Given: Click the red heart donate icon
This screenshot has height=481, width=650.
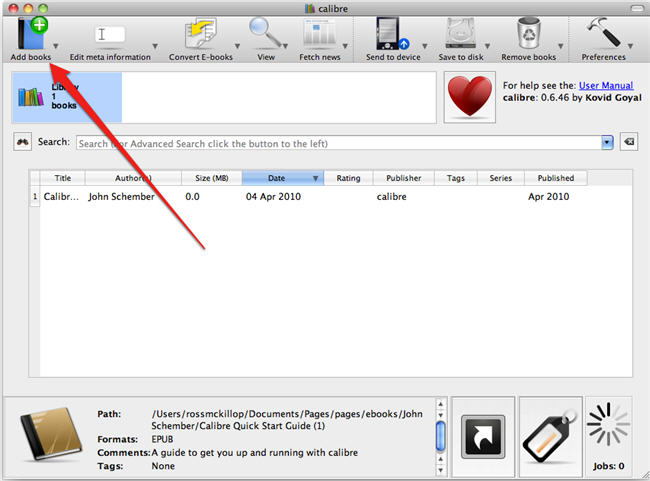Looking at the screenshot, I should tap(470, 97).
